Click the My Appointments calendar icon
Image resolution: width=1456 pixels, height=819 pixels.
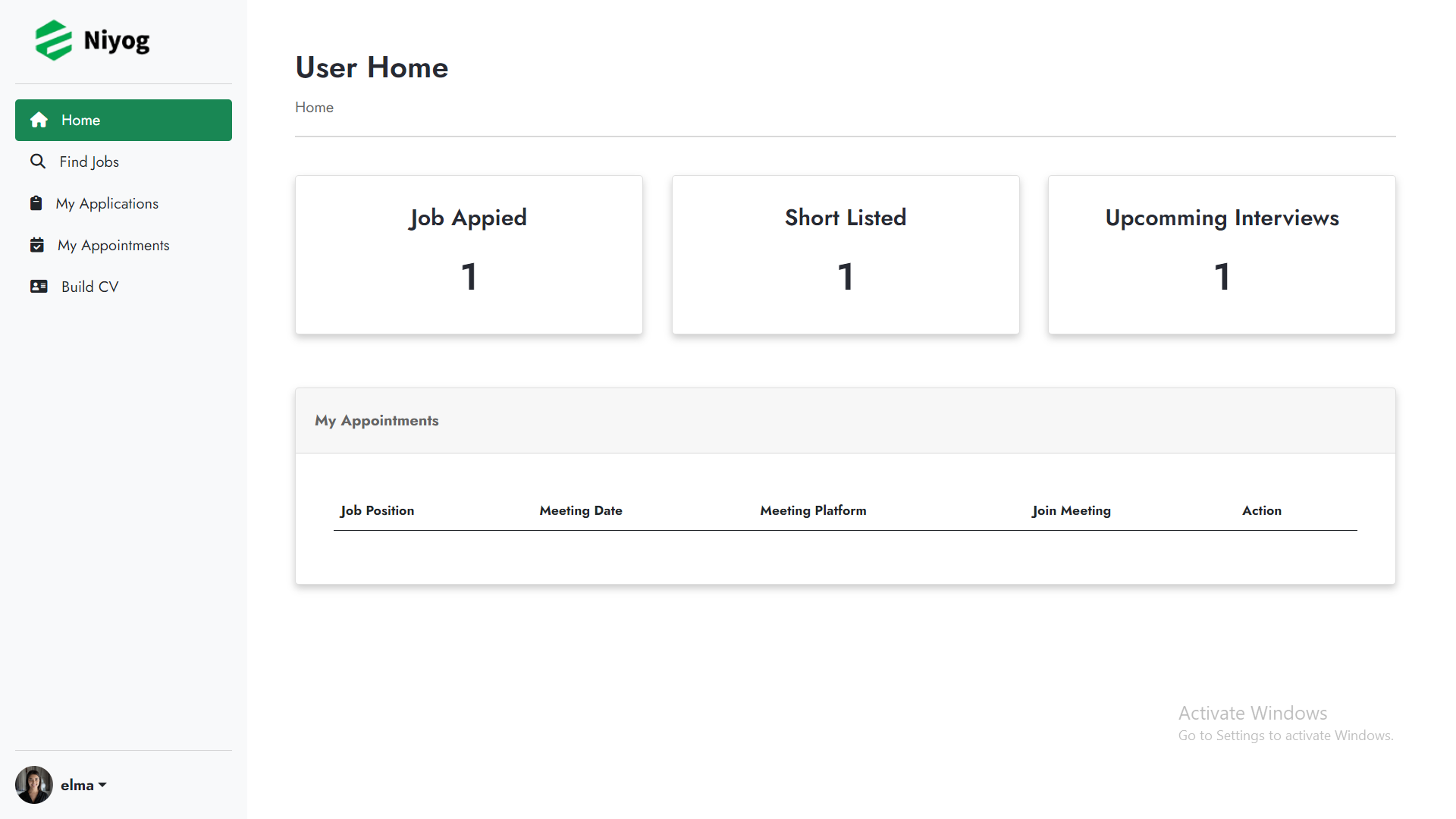37,245
